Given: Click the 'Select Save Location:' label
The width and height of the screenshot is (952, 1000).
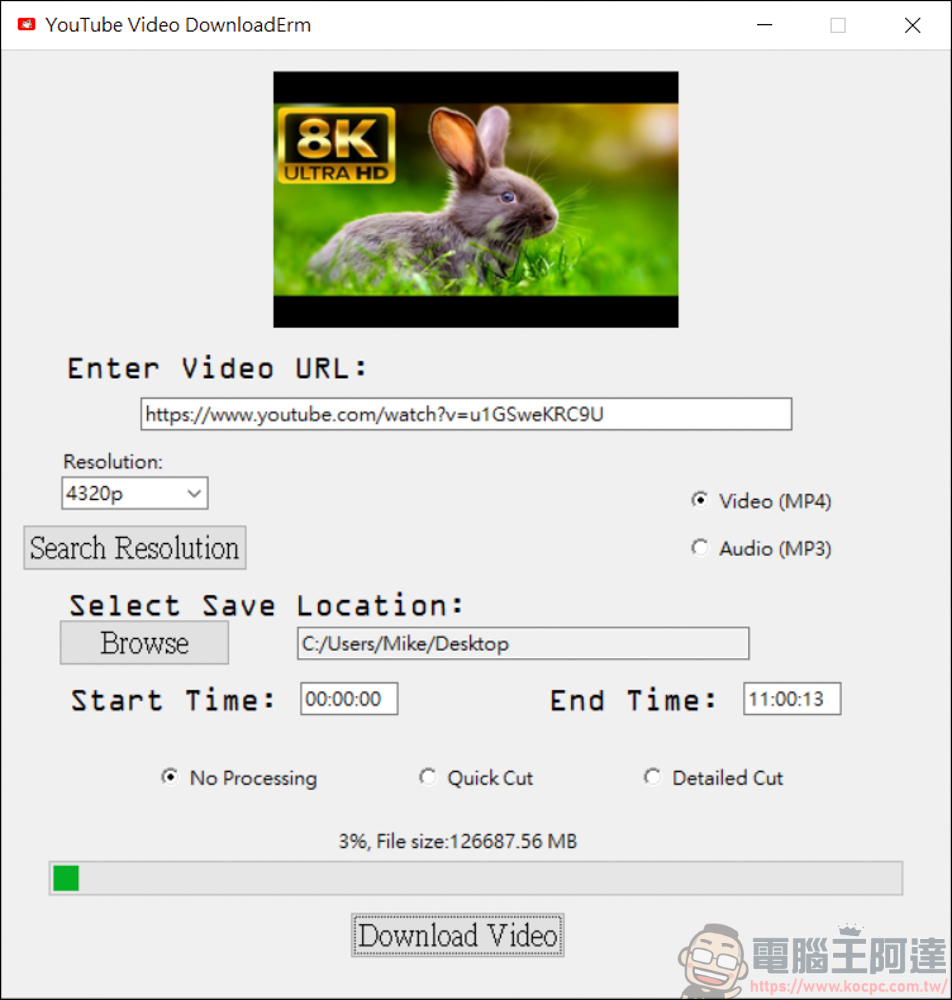Looking at the screenshot, I should [x=267, y=605].
